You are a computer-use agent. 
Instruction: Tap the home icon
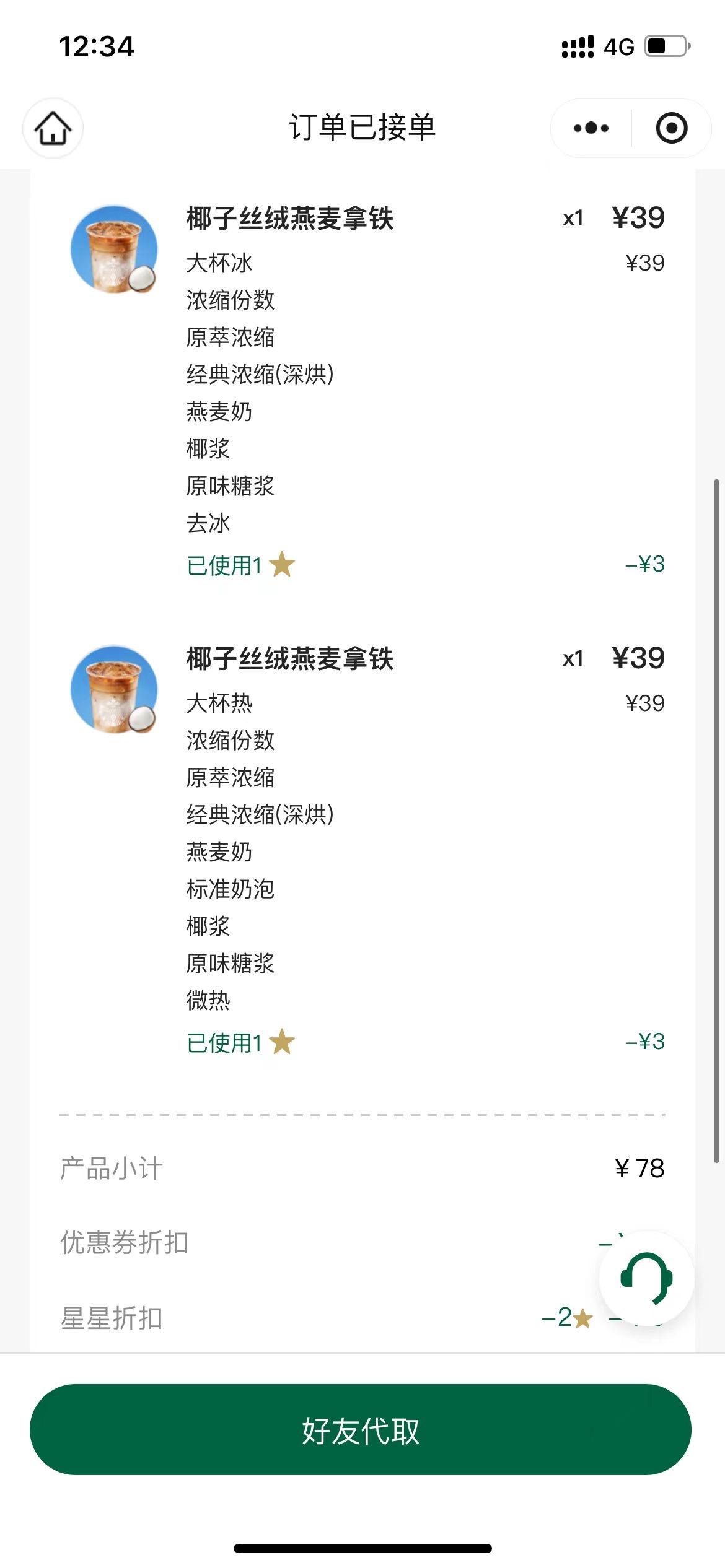[53, 128]
